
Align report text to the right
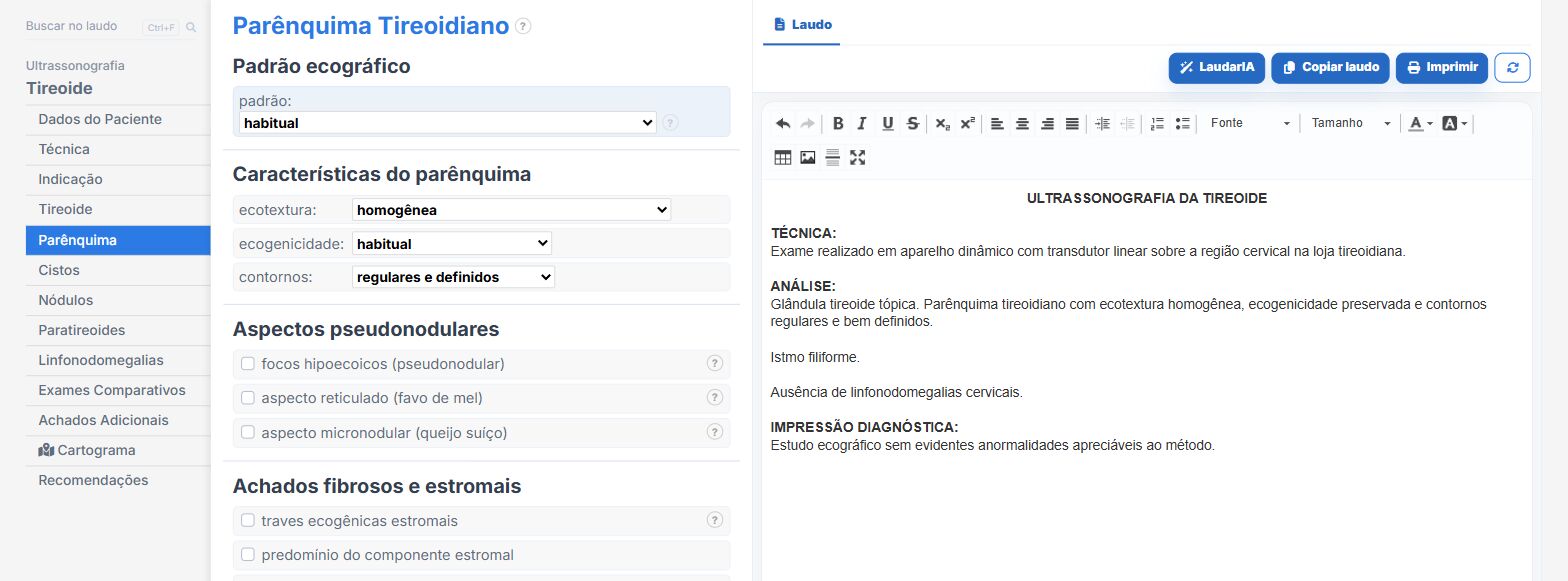[1047, 123]
